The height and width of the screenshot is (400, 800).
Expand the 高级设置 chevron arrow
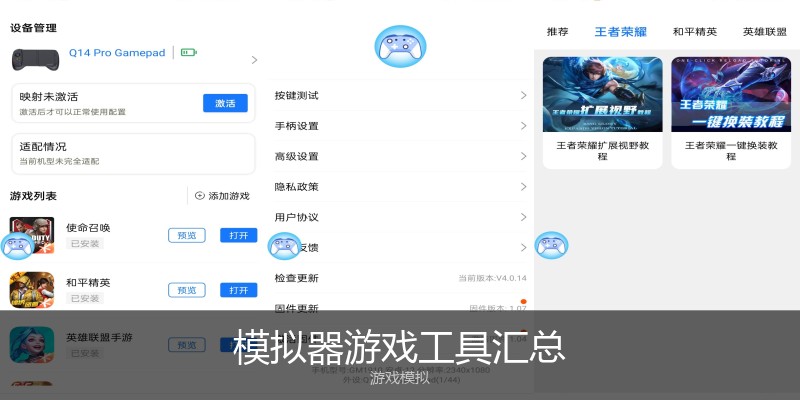tap(523, 156)
